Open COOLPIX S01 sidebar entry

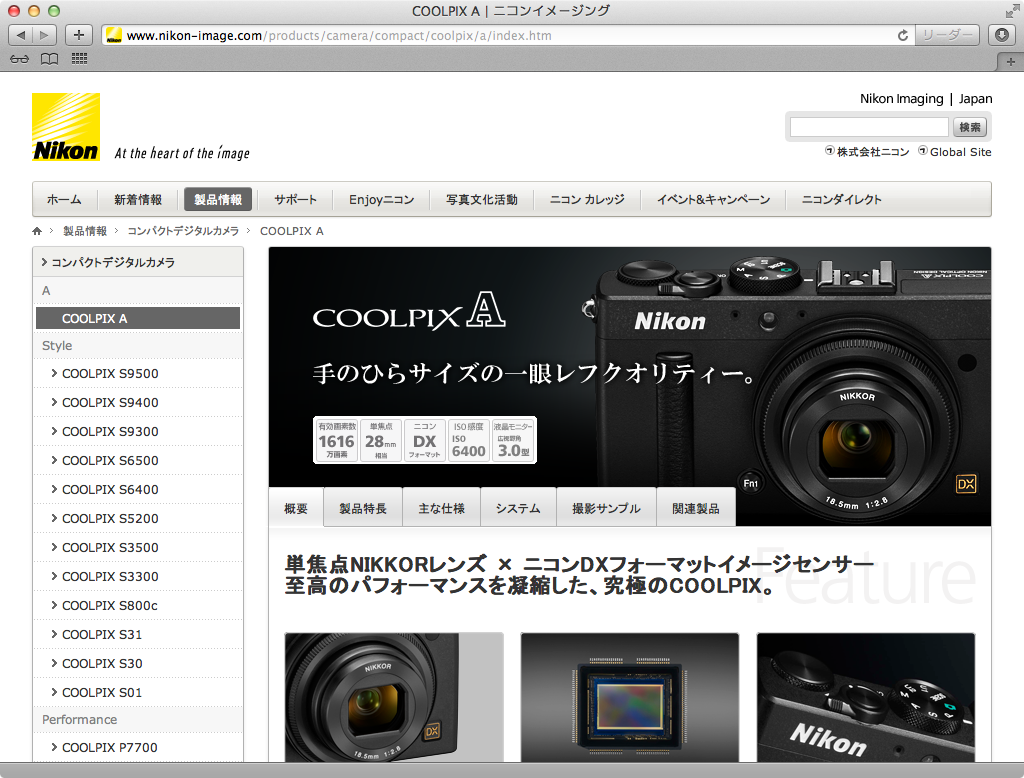tap(138, 692)
